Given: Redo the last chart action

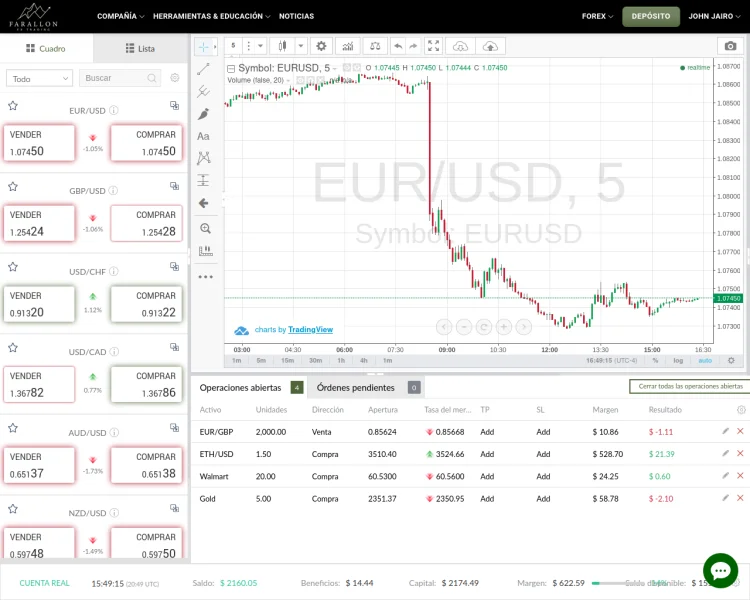Looking at the screenshot, I should coord(413,46).
